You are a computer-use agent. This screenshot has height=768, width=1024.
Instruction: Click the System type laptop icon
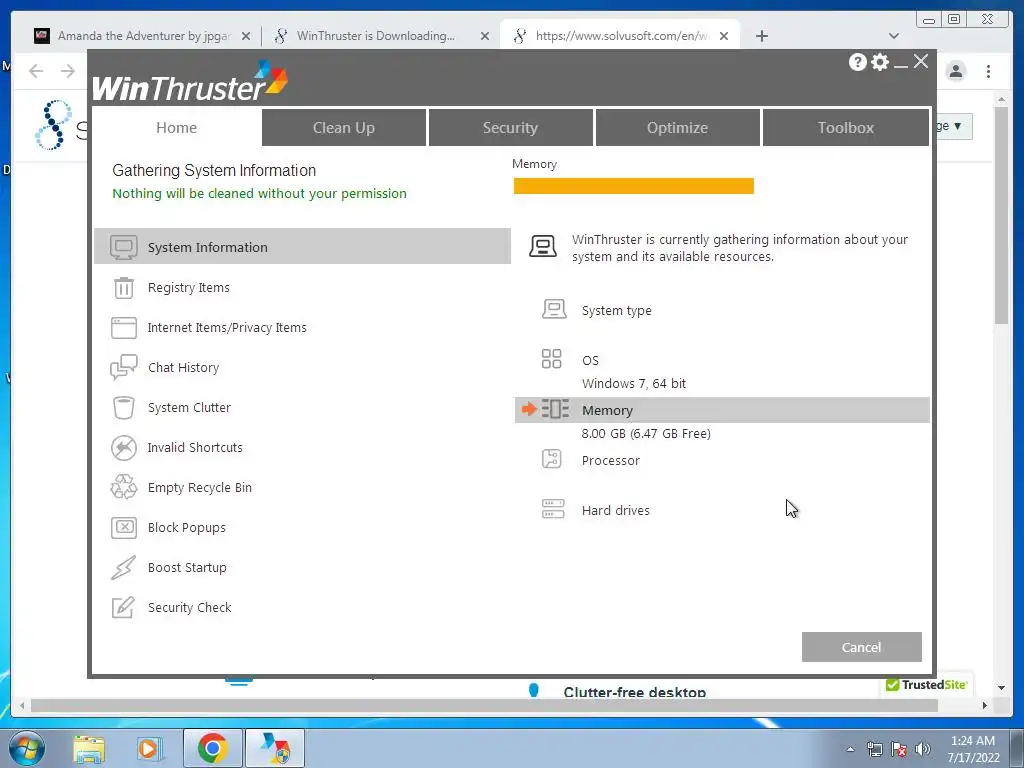(x=554, y=309)
